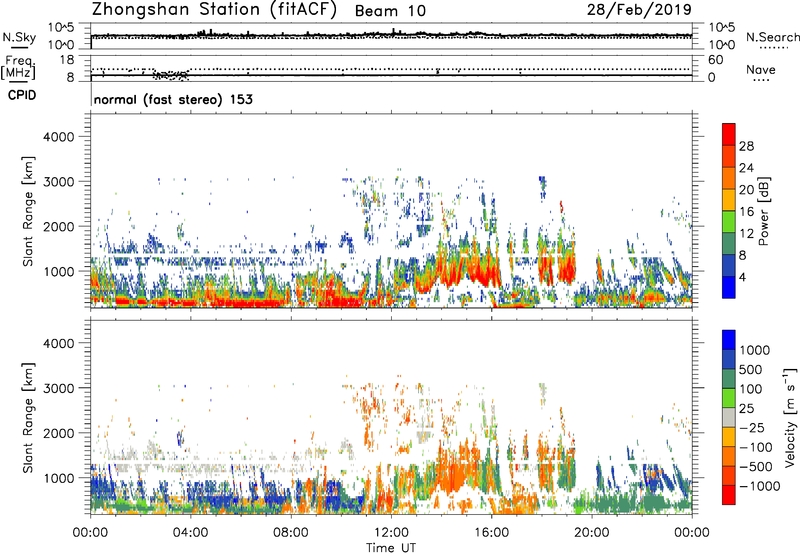Click the gray segment of velocity colorbar
Screen dimensions: 800x554
[729, 418]
